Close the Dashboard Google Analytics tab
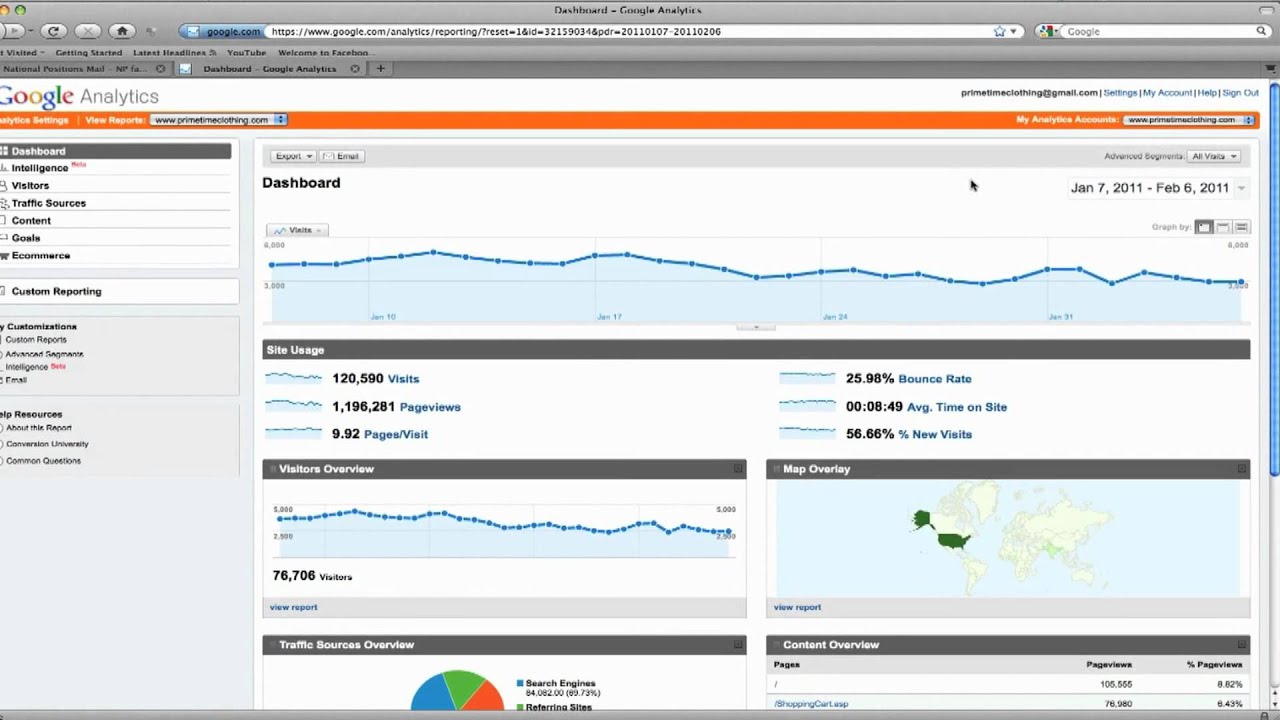Viewport: 1280px width, 720px height. click(x=356, y=69)
